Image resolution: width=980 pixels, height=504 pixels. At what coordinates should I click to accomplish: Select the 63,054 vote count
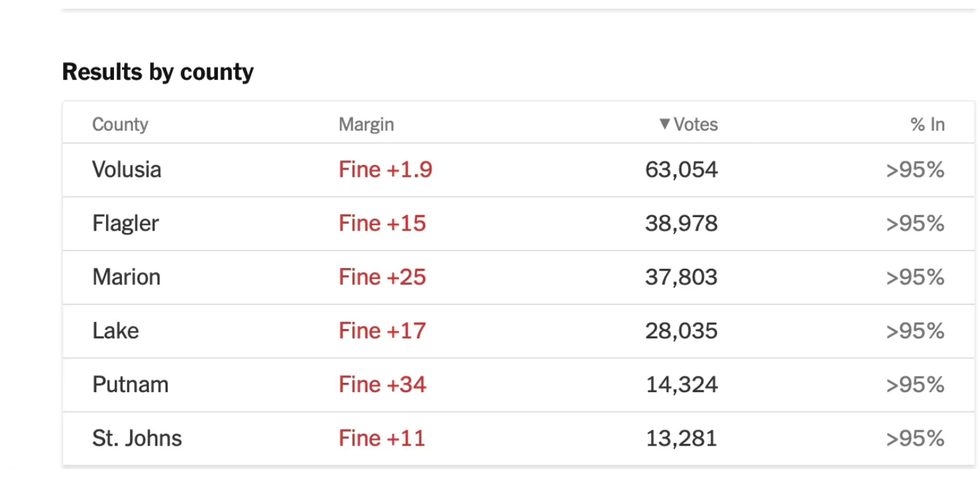[681, 170]
